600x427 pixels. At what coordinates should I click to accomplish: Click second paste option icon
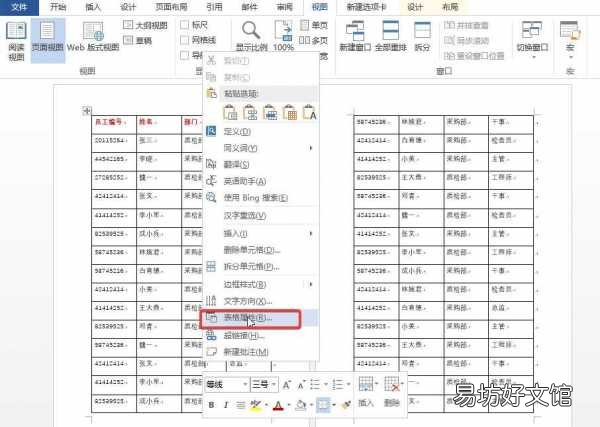[250, 112]
